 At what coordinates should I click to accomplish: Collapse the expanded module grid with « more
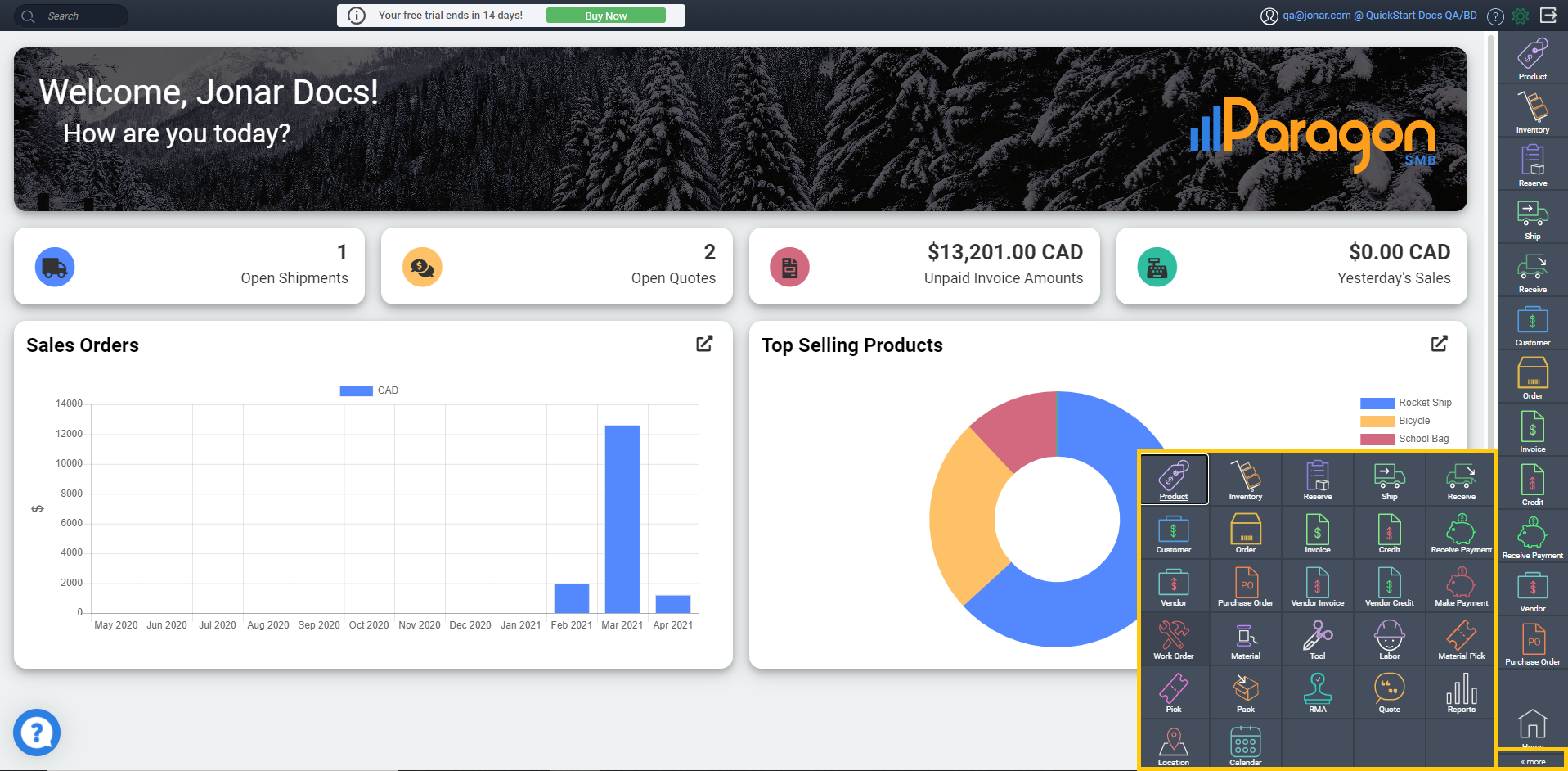click(x=1532, y=761)
